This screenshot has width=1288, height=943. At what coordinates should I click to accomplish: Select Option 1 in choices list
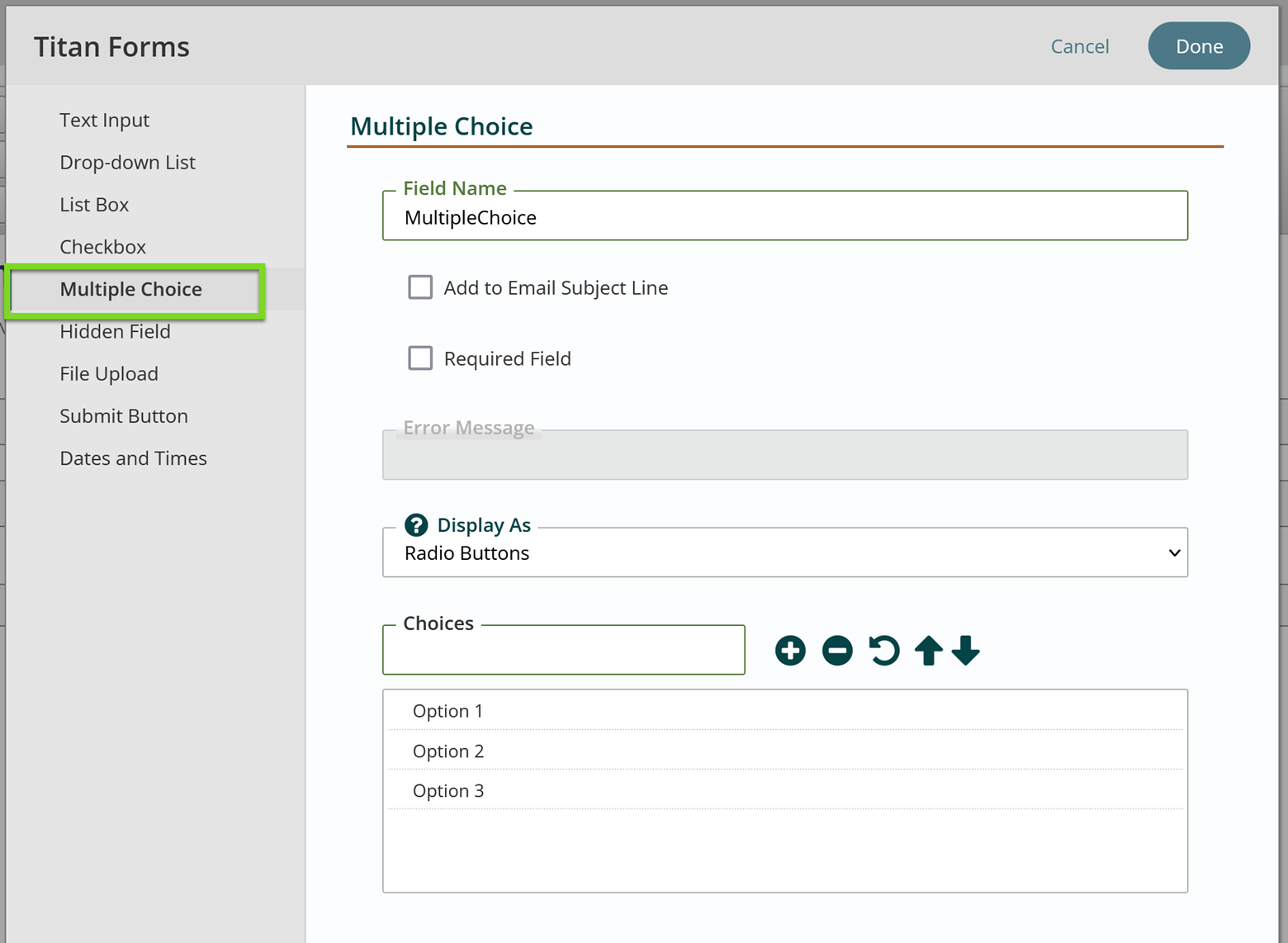pos(785,711)
